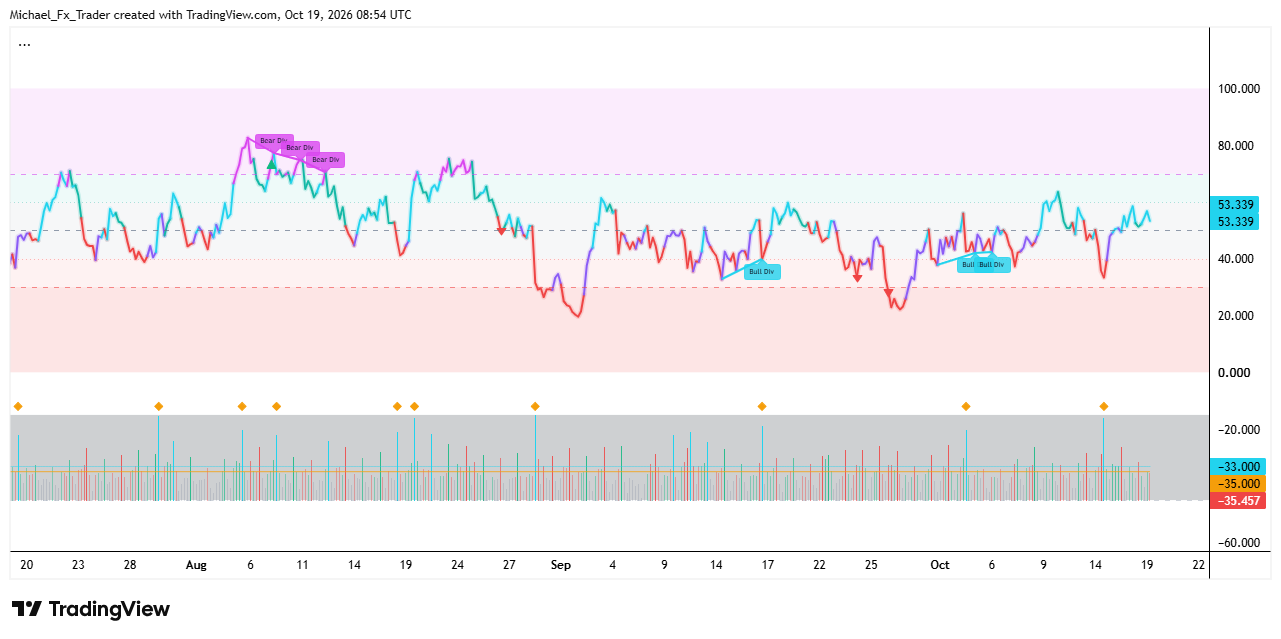This screenshot has width=1281, height=639.
Task: Click the 25 date label on time axis
Action: pyautogui.click(x=871, y=565)
